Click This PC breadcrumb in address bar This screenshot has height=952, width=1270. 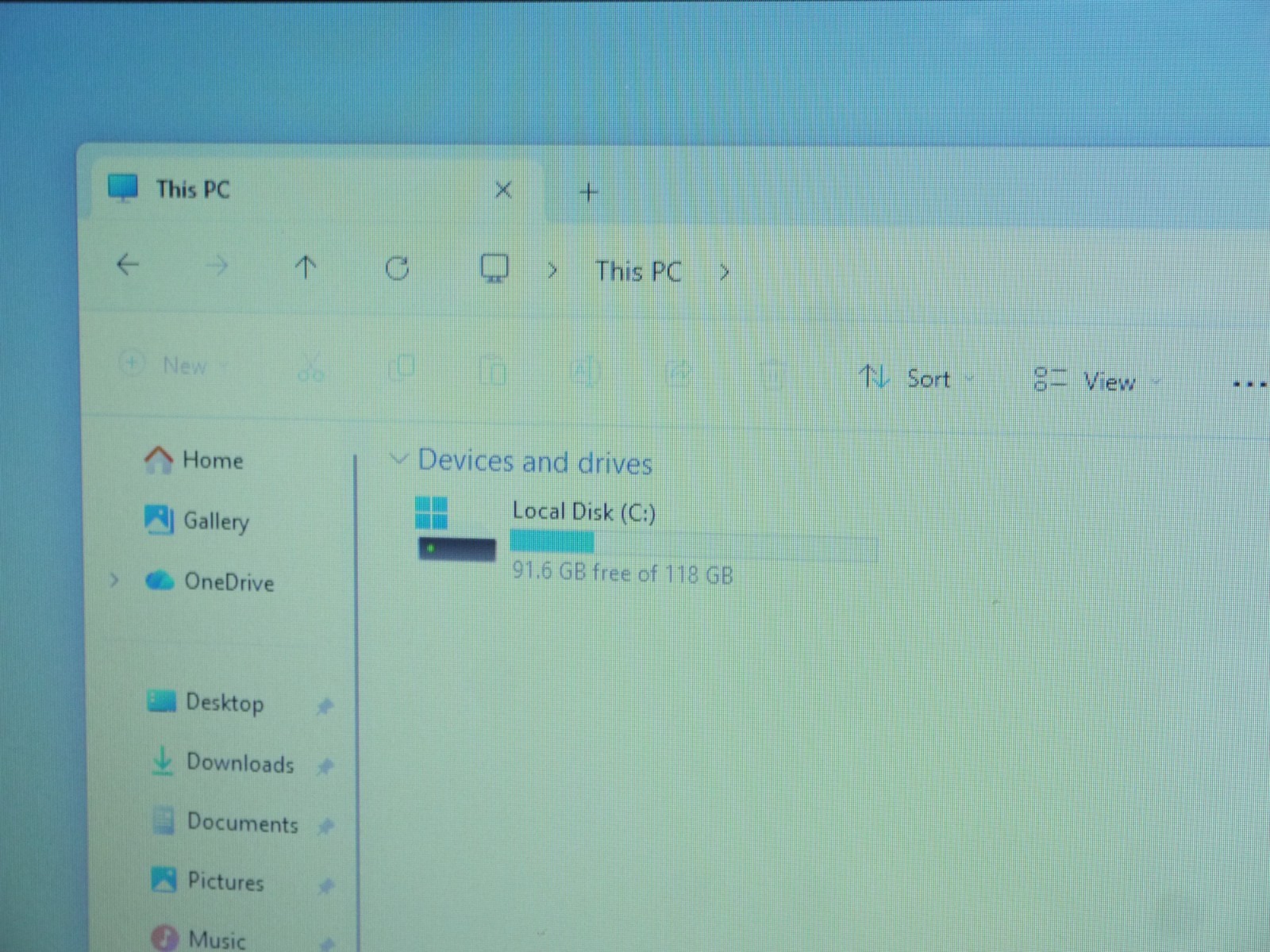click(x=639, y=271)
